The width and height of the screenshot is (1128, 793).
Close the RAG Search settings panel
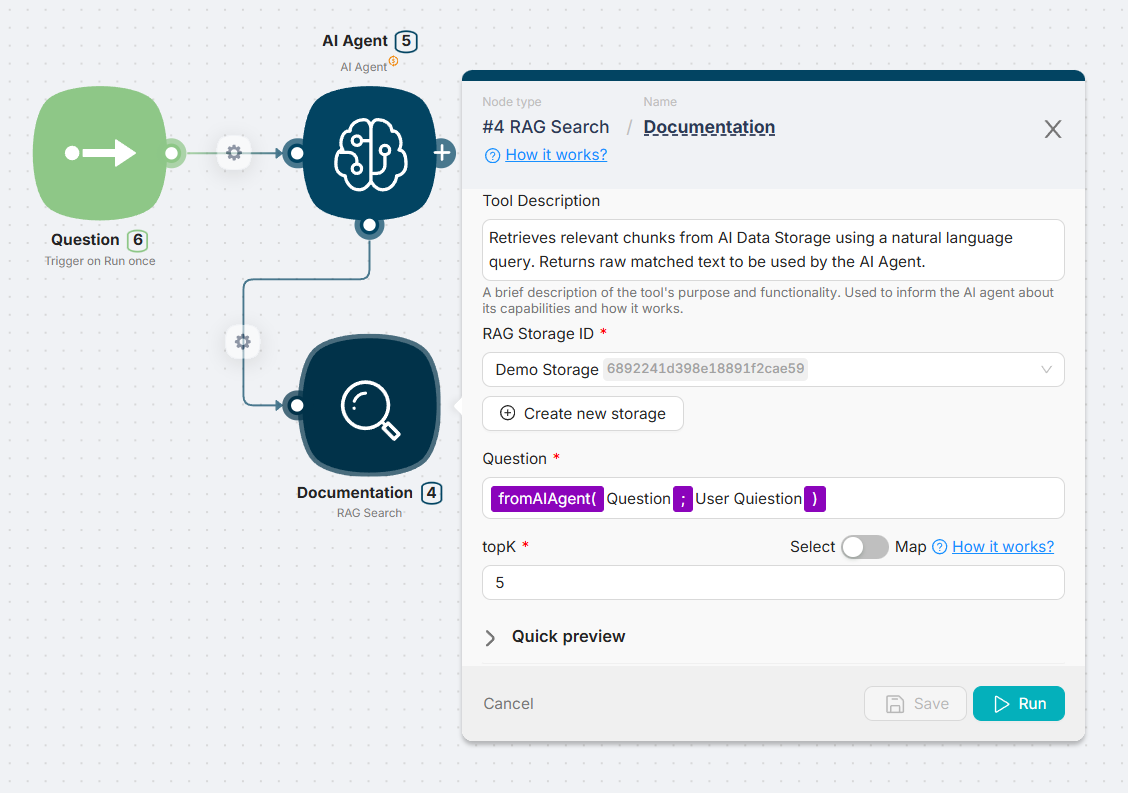[1052, 129]
